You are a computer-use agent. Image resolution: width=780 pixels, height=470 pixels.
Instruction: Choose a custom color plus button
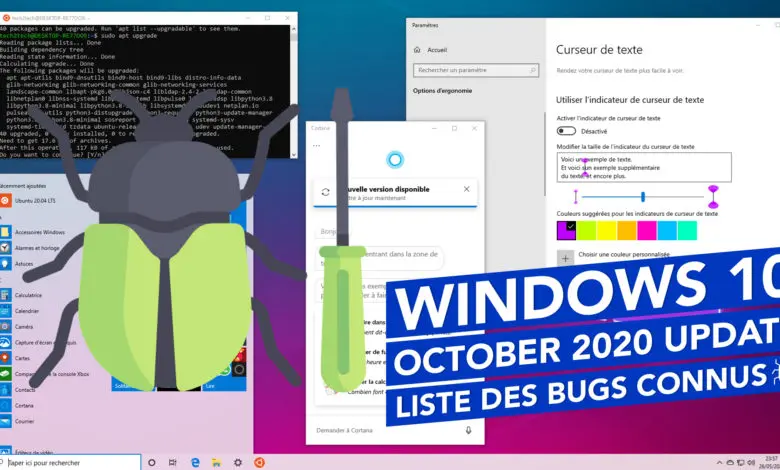coord(565,258)
